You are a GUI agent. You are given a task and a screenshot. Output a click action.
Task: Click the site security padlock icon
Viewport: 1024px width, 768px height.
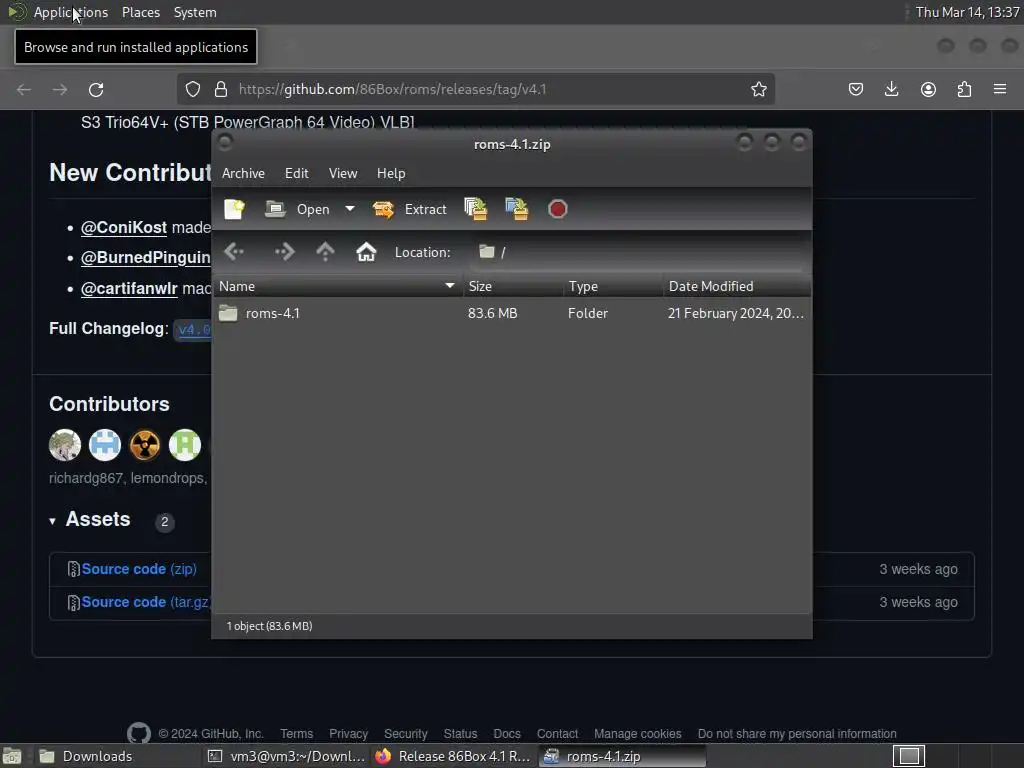tap(221, 89)
